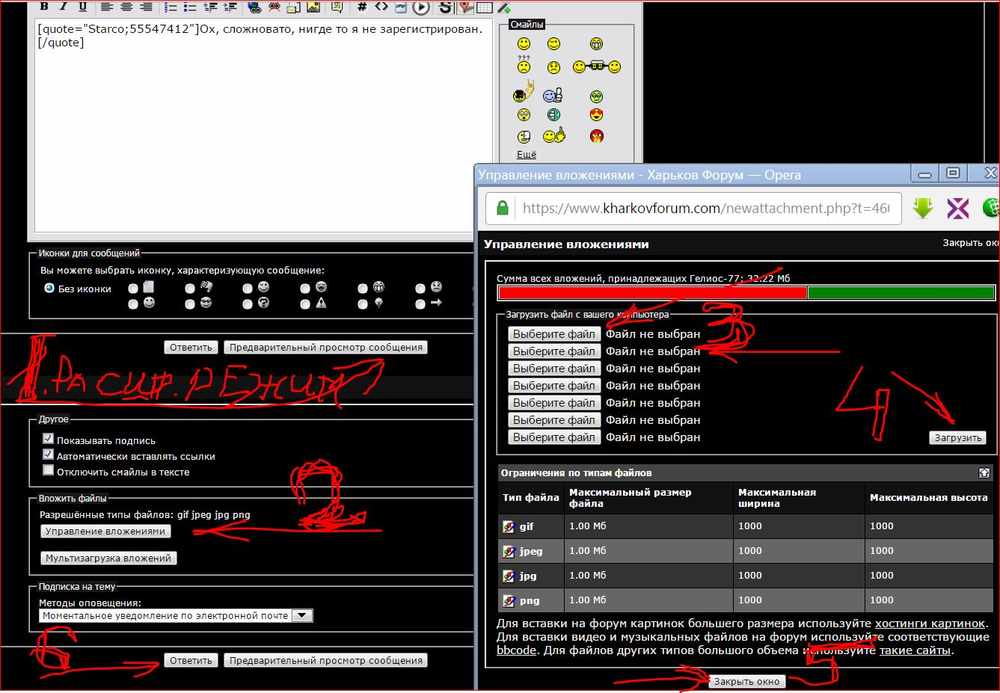Collapse the 'Ограничения по типам файлов' section
1000x693 pixels.
click(985, 472)
